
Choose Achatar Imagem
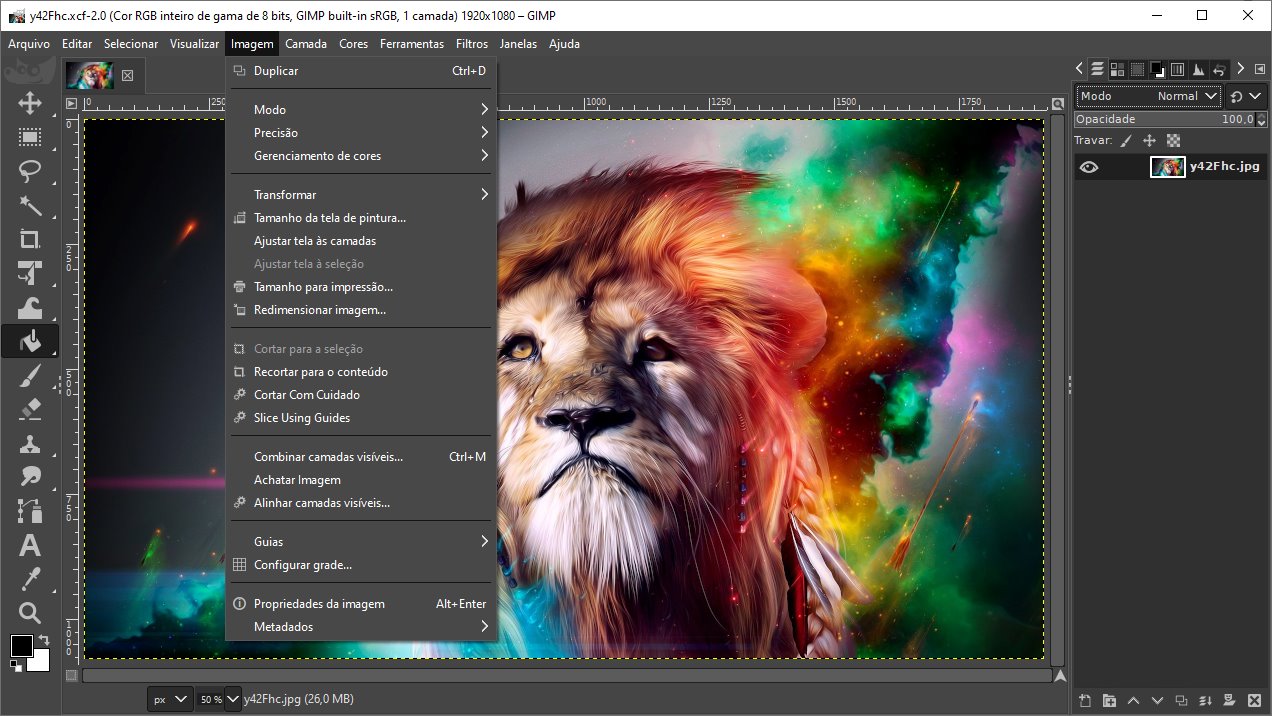pos(361,480)
